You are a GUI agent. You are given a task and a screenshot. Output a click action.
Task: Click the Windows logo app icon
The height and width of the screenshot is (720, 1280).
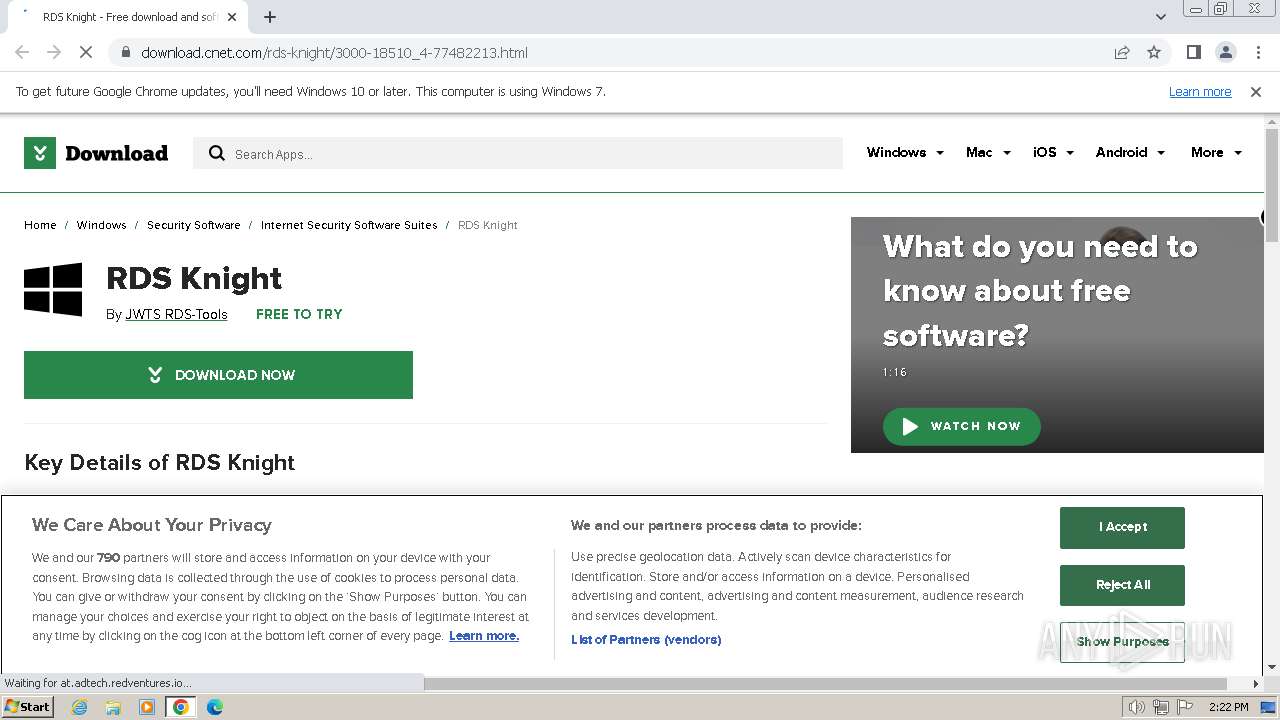click(53, 290)
